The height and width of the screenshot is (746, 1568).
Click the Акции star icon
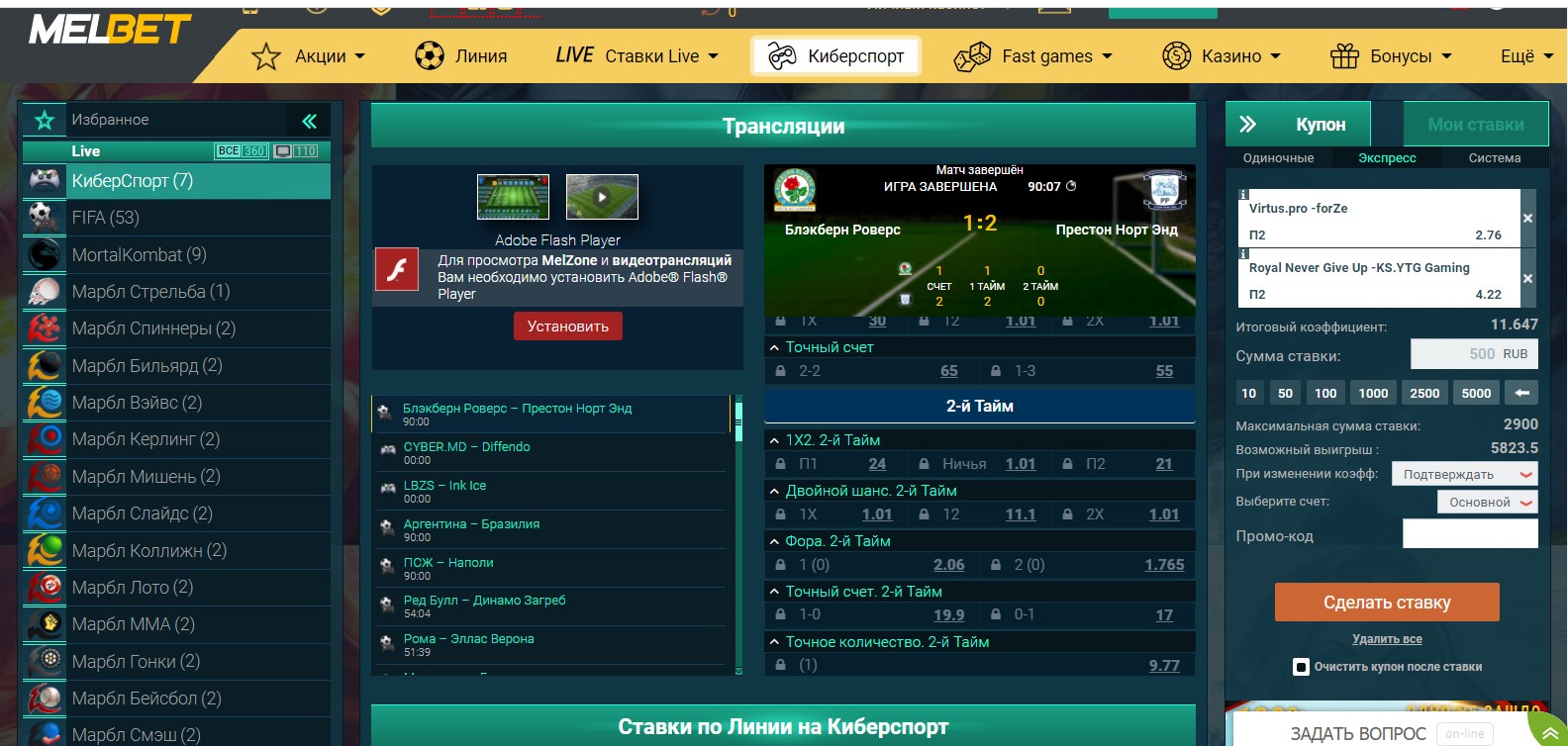pos(266,56)
